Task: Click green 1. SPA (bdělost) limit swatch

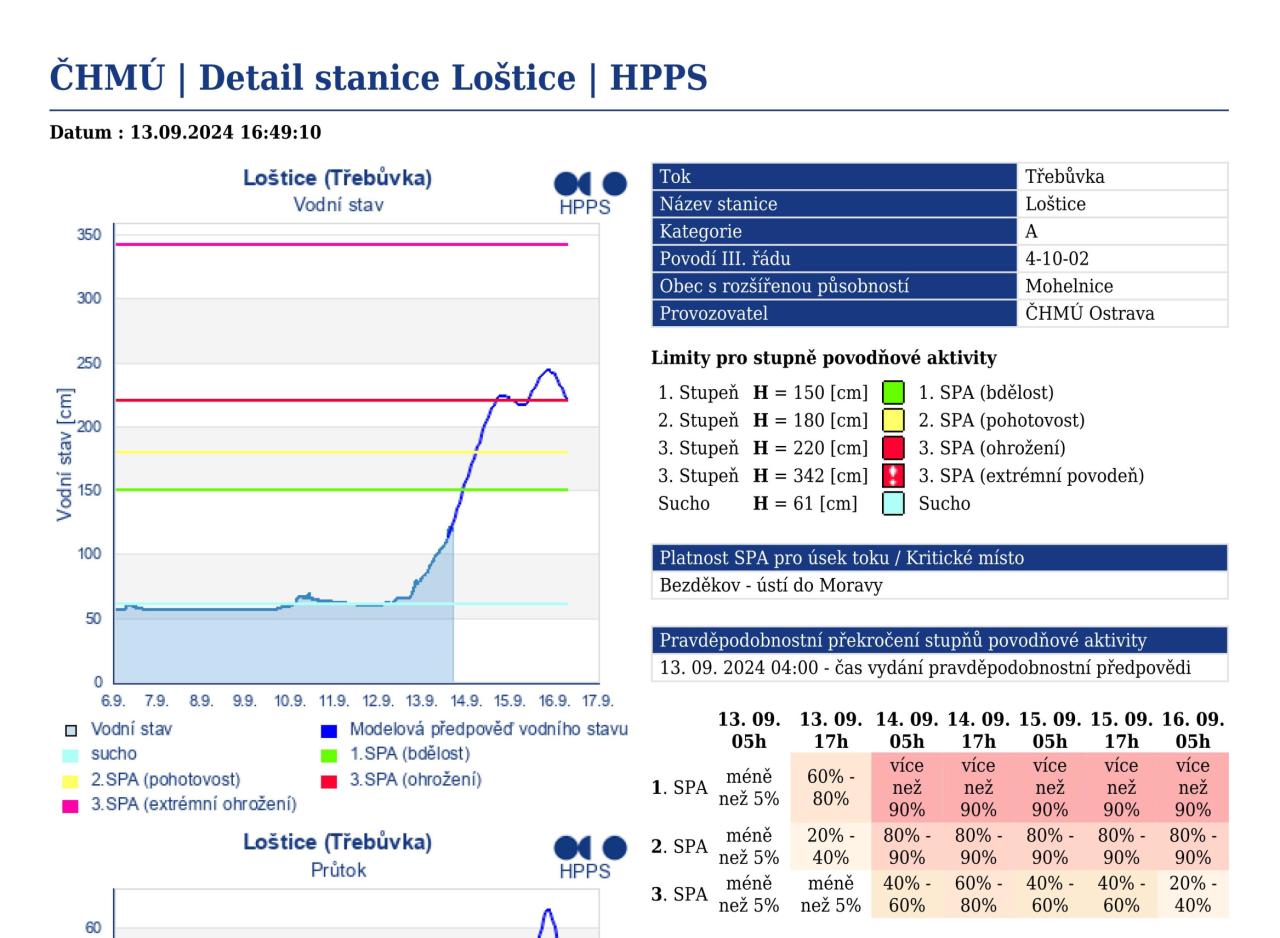Action: [893, 393]
